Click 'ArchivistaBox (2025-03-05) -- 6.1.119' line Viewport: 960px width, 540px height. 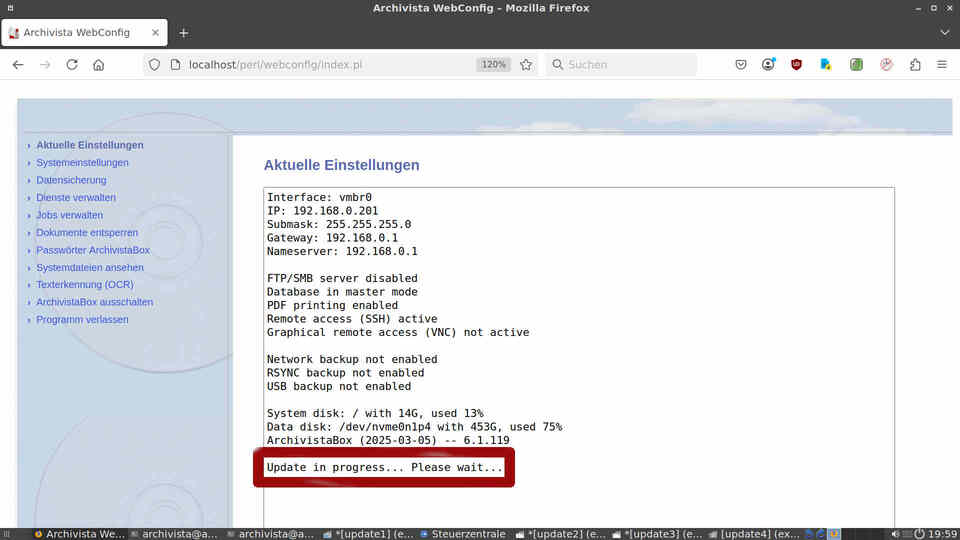388,440
